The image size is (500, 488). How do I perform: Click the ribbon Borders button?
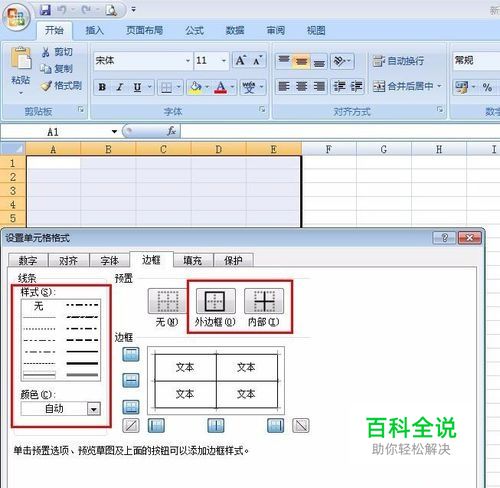[x=166, y=87]
